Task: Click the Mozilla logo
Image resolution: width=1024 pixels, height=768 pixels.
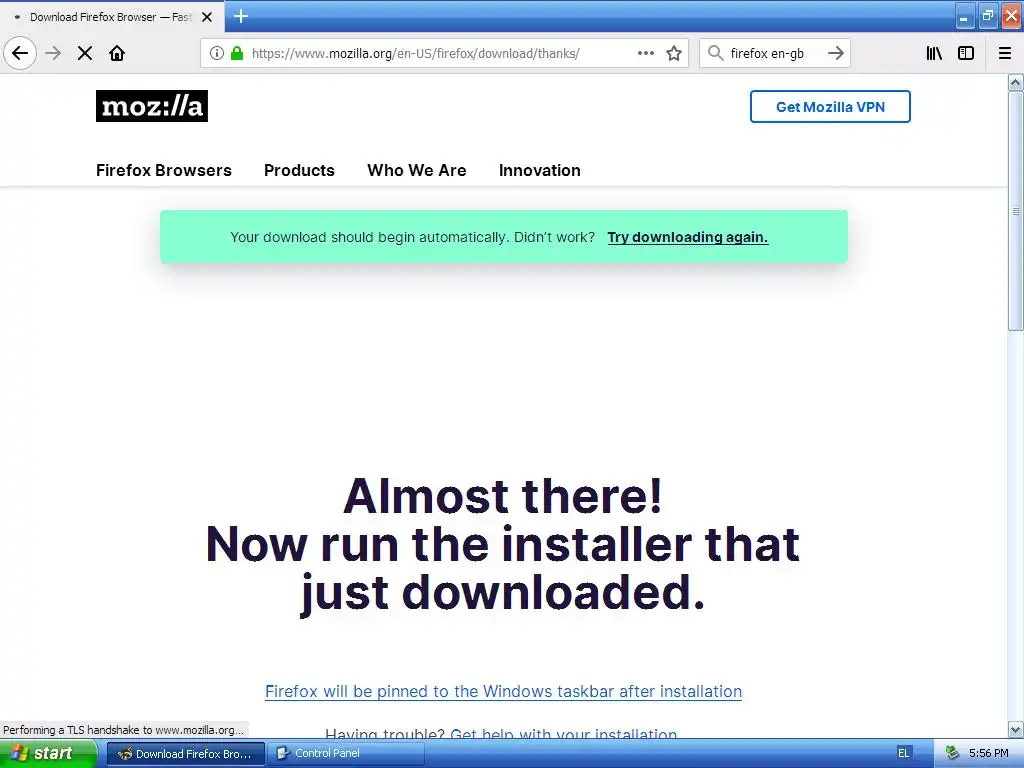Action: click(x=152, y=106)
